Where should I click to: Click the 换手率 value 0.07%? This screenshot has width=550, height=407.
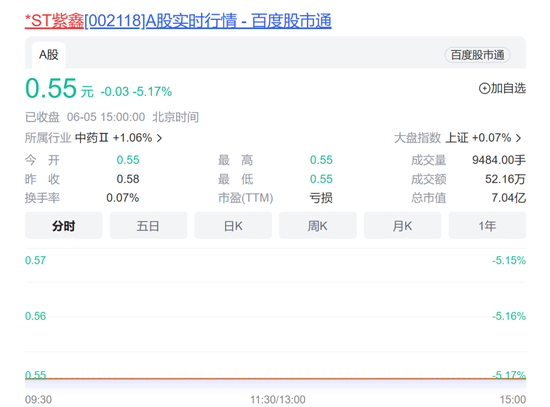coord(123,198)
